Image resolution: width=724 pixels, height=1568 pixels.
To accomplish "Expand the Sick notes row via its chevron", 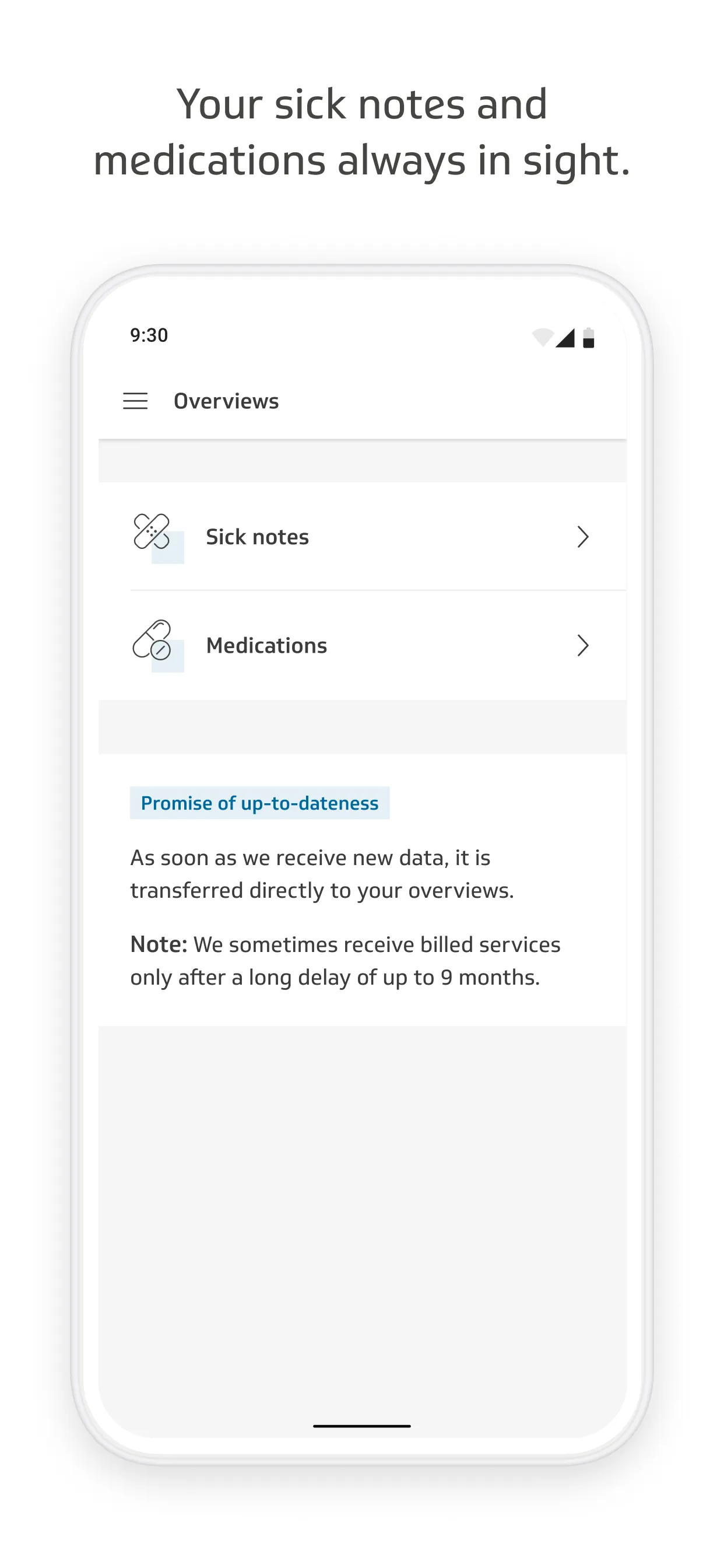I will pyautogui.click(x=584, y=536).
